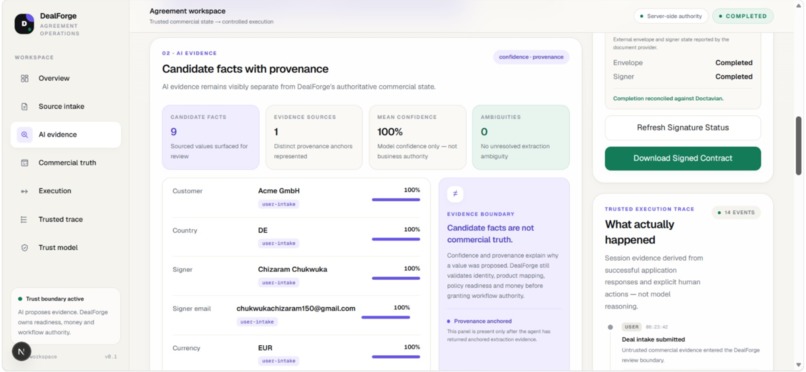
Task: Click the Customer confidence bar
Action: point(396,199)
